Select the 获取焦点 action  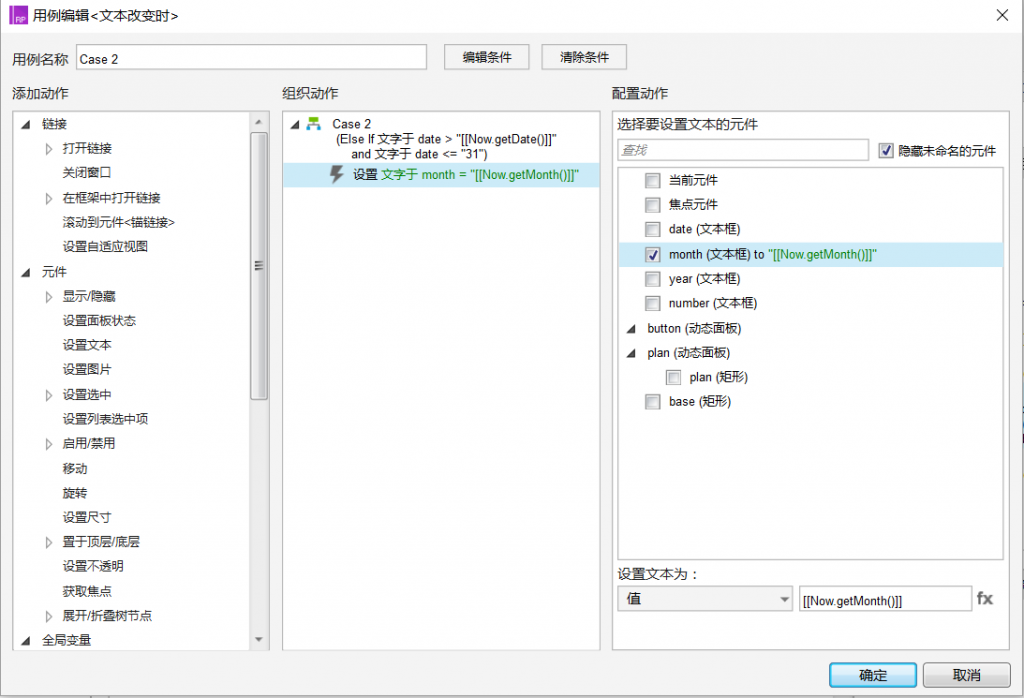[x=87, y=591]
